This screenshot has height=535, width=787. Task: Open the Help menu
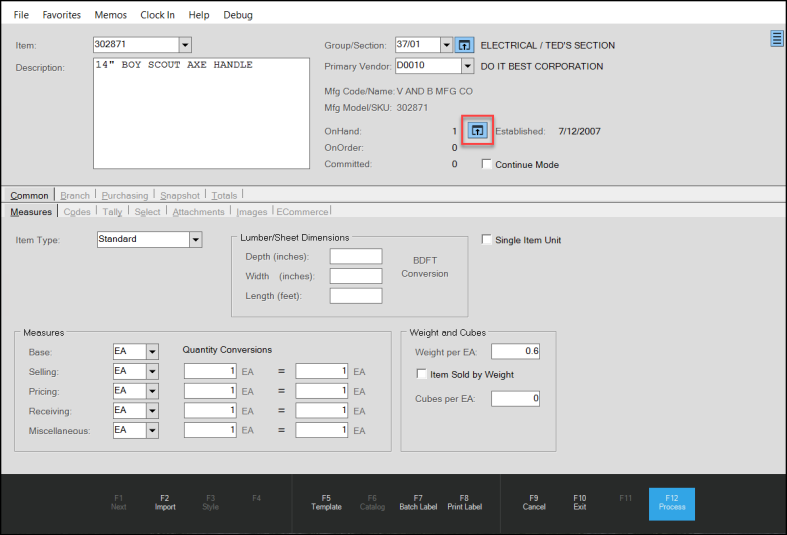(x=199, y=15)
